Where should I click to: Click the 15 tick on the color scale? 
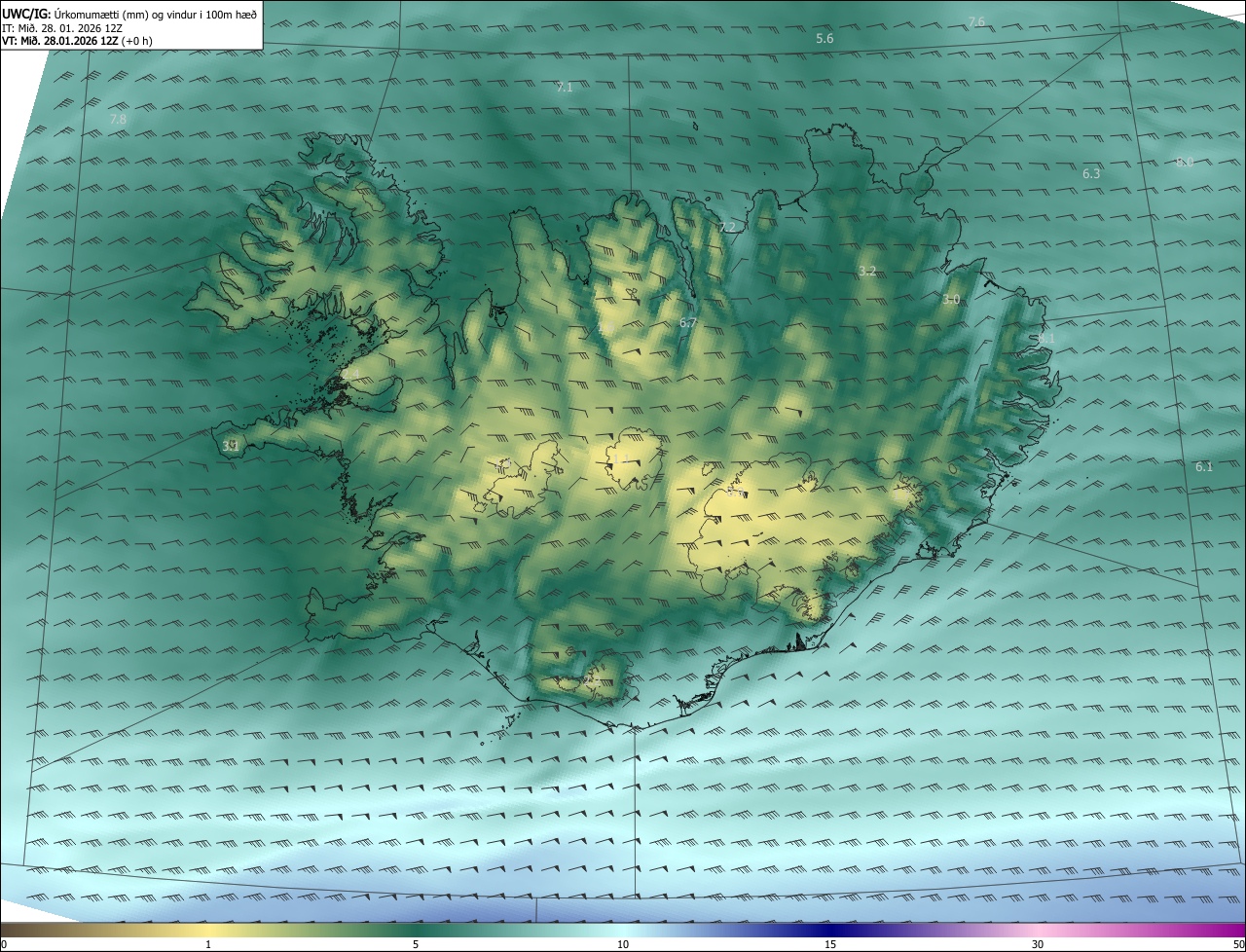(x=830, y=945)
